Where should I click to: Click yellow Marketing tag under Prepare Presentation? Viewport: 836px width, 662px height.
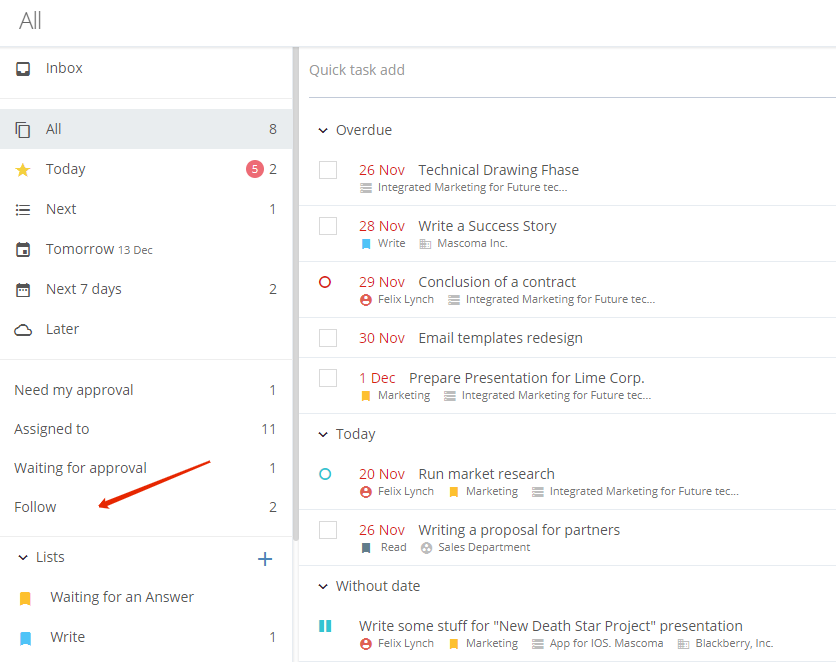366,396
